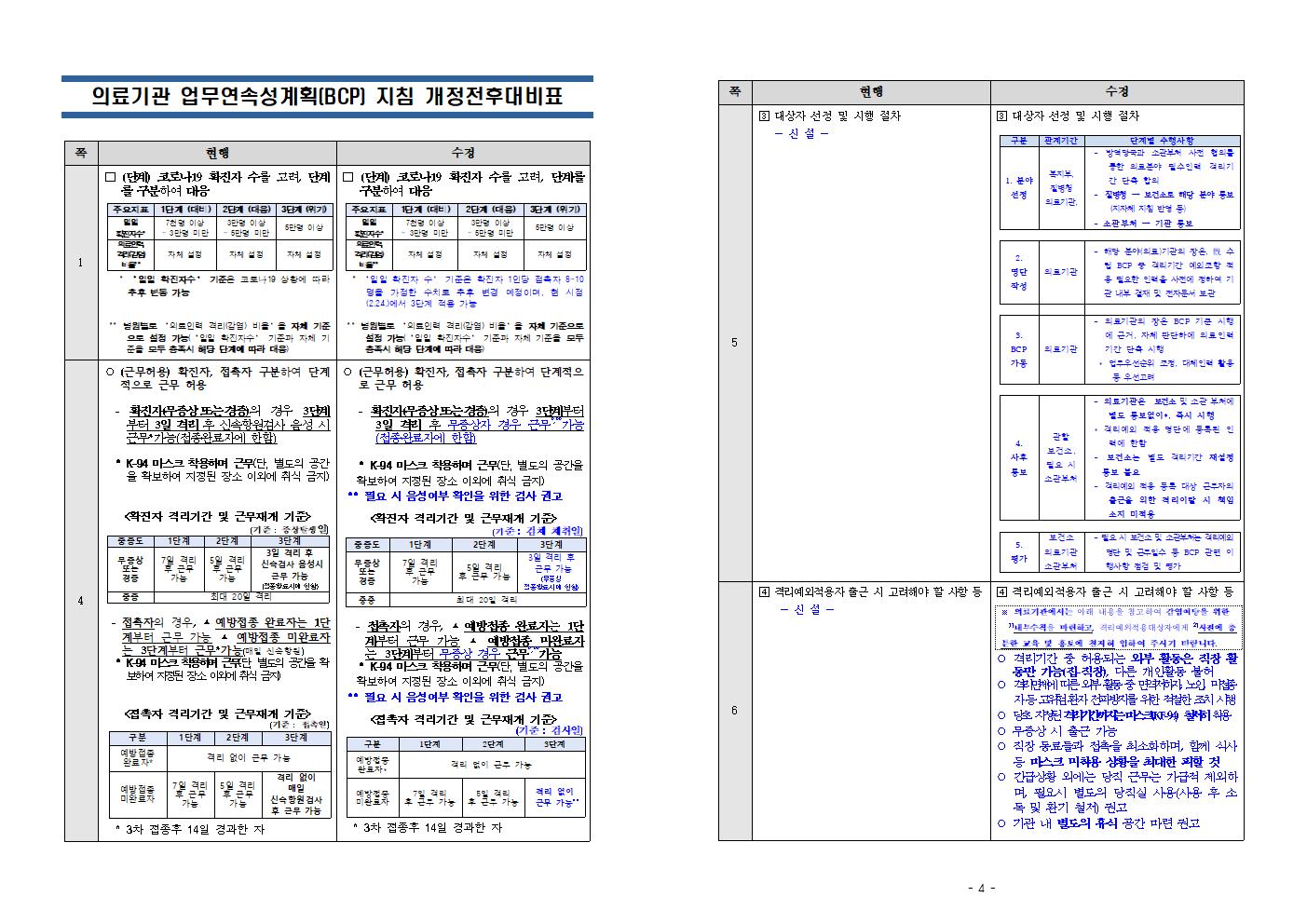Check the square box before "(단계)" in 현행 column
The image size is (1307, 924).
(111, 177)
